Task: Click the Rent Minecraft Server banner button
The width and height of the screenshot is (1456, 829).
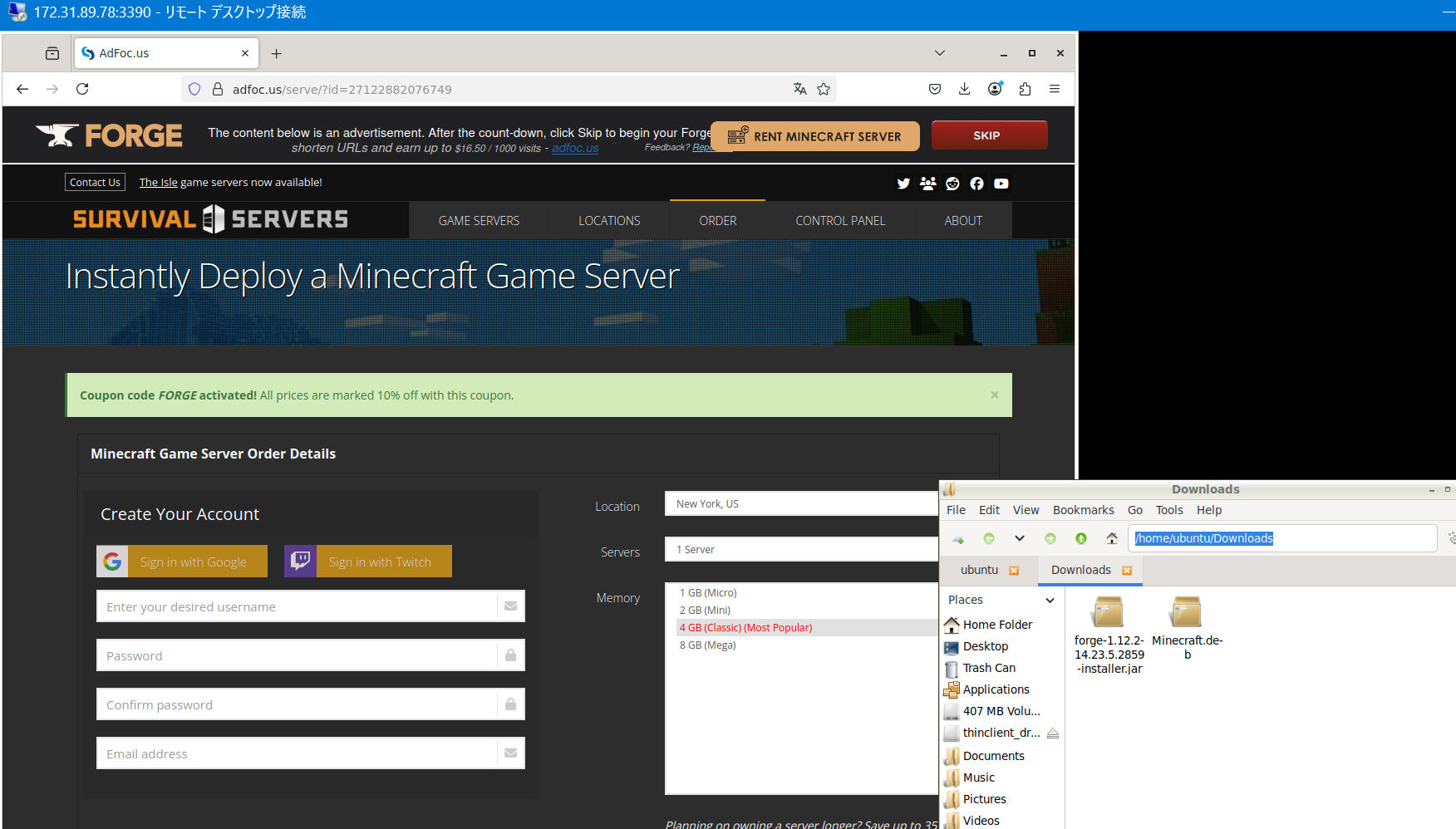Action: [x=815, y=136]
